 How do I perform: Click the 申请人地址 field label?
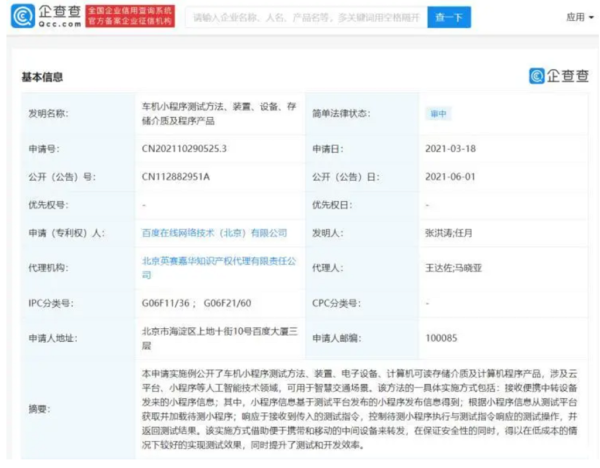(53, 338)
